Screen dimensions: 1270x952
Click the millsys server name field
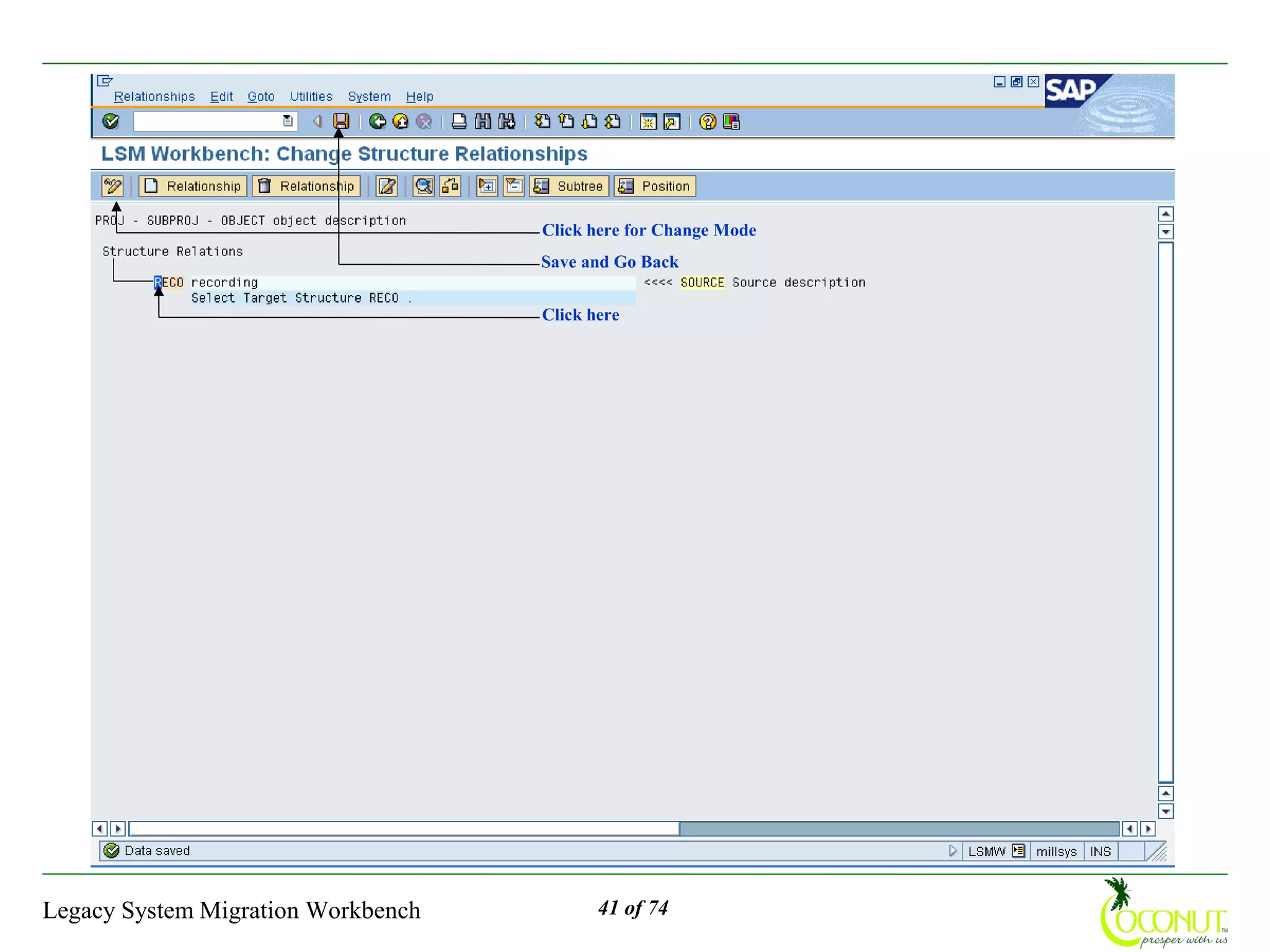[1056, 852]
